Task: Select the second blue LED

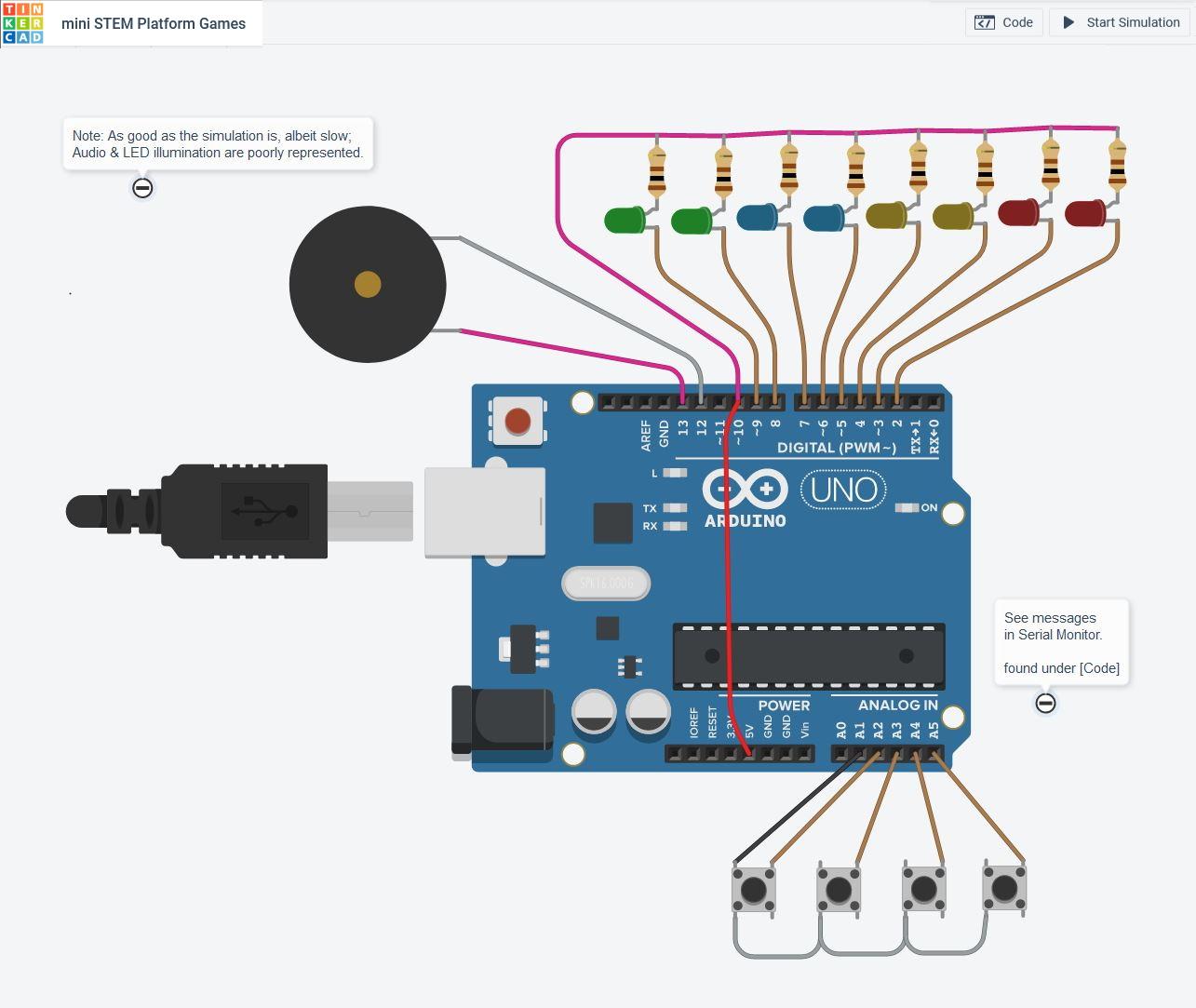Action: click(824, 218)
